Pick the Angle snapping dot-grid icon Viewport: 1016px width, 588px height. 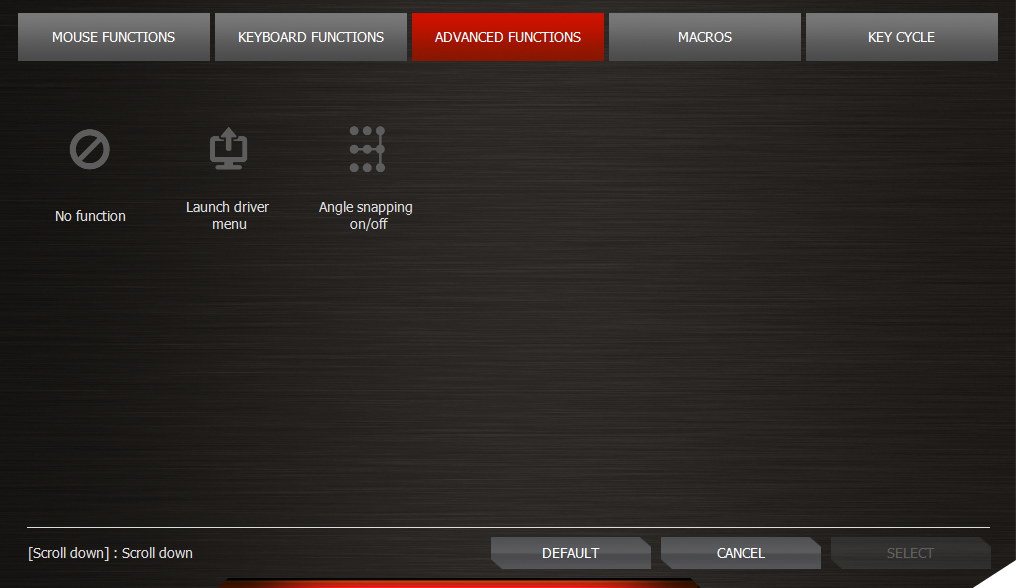coord(366,149)
